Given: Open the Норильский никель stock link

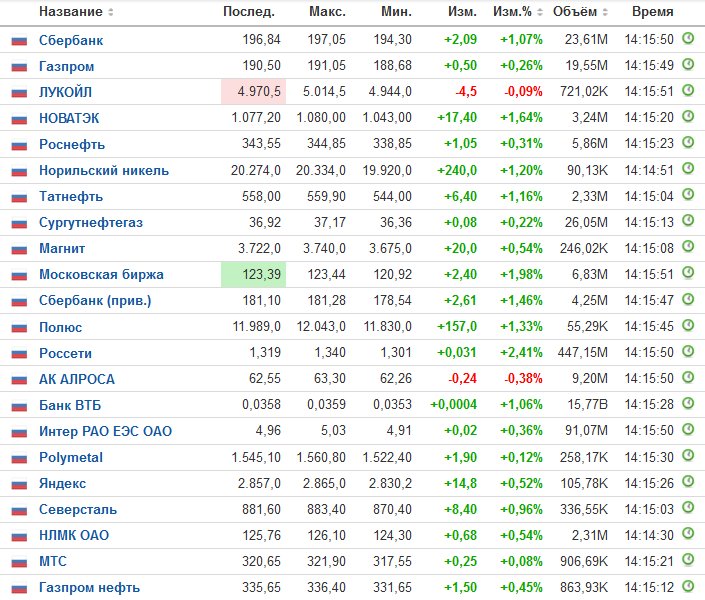Looking at the screenshot, I should (x=104, y=170).
